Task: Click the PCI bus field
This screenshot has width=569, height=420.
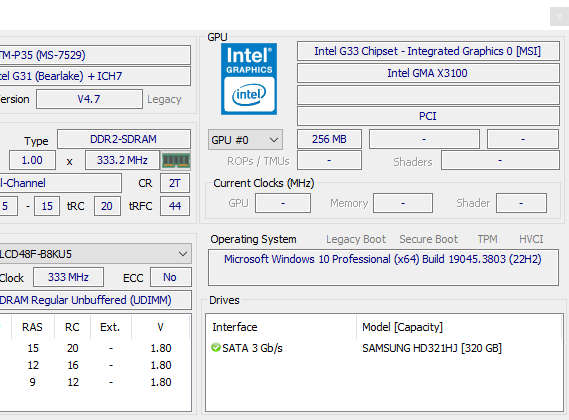Action: tap(428, 116)
